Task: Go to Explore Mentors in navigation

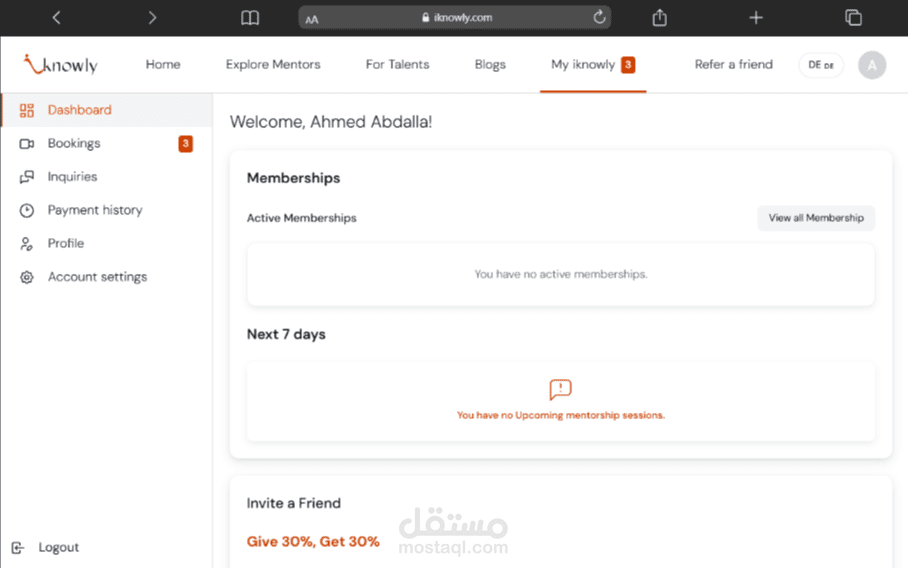Action: pos(273,65)
